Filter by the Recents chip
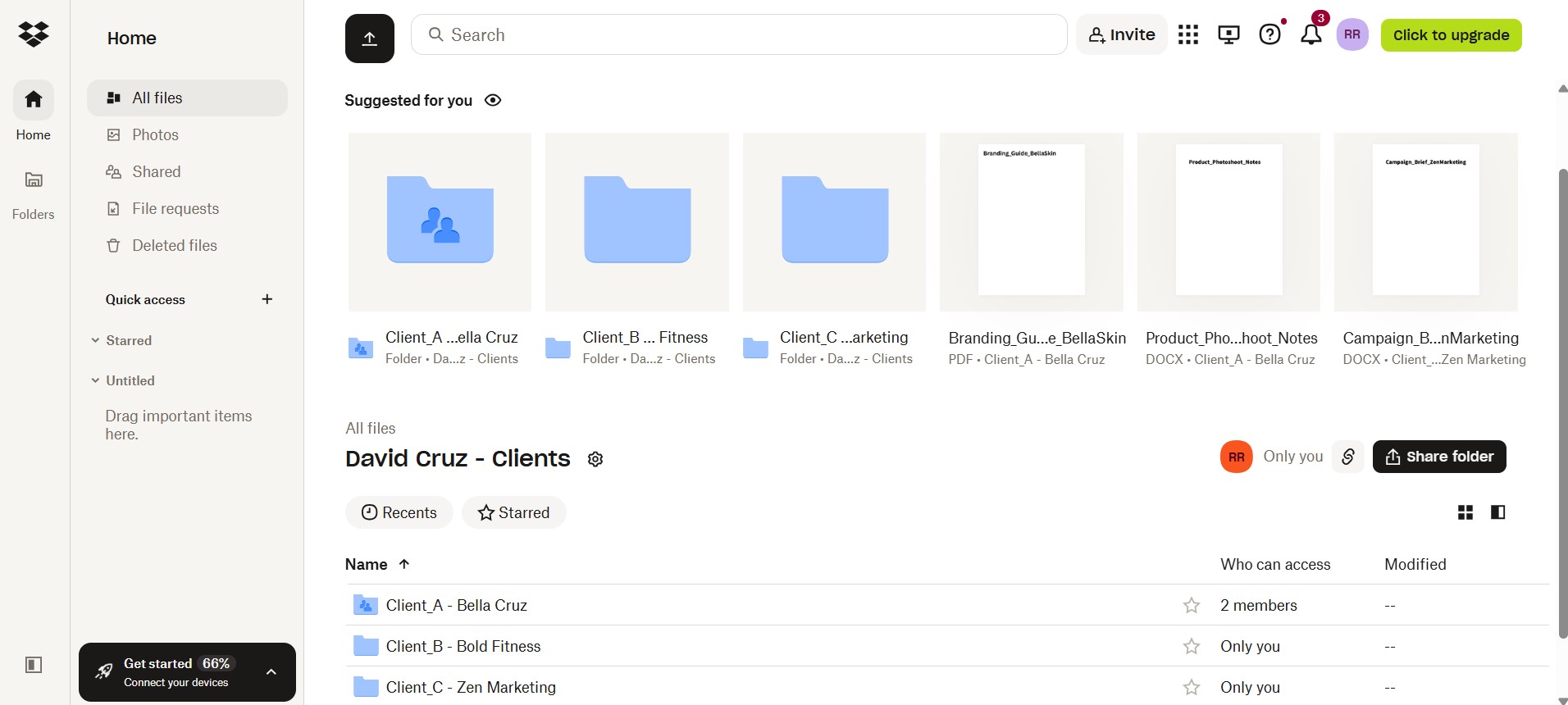Screen dimensions: 1568x705 tap(399, 512)
